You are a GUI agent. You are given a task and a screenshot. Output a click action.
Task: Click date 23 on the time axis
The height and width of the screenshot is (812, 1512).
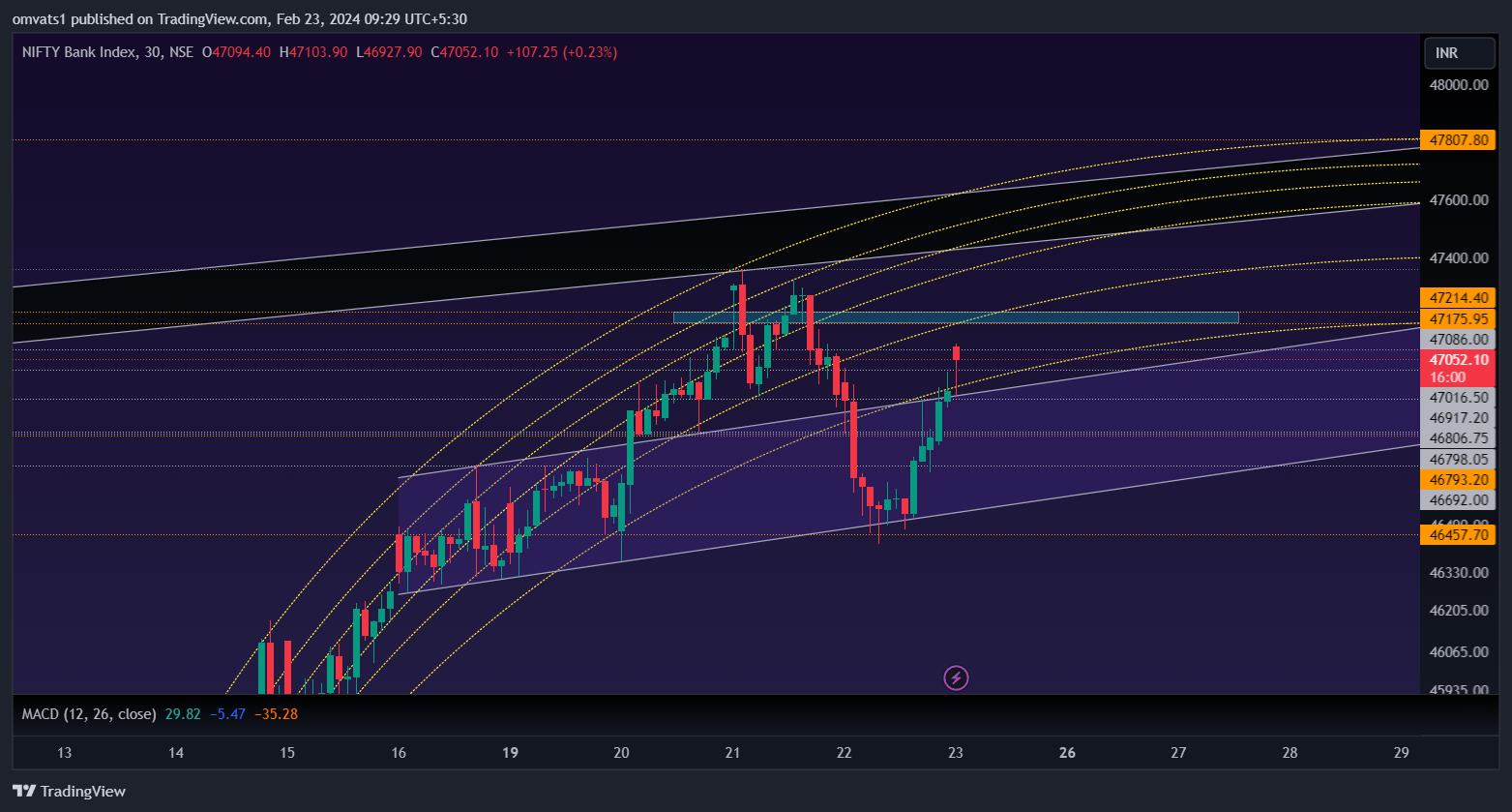[x=956, y=753]
